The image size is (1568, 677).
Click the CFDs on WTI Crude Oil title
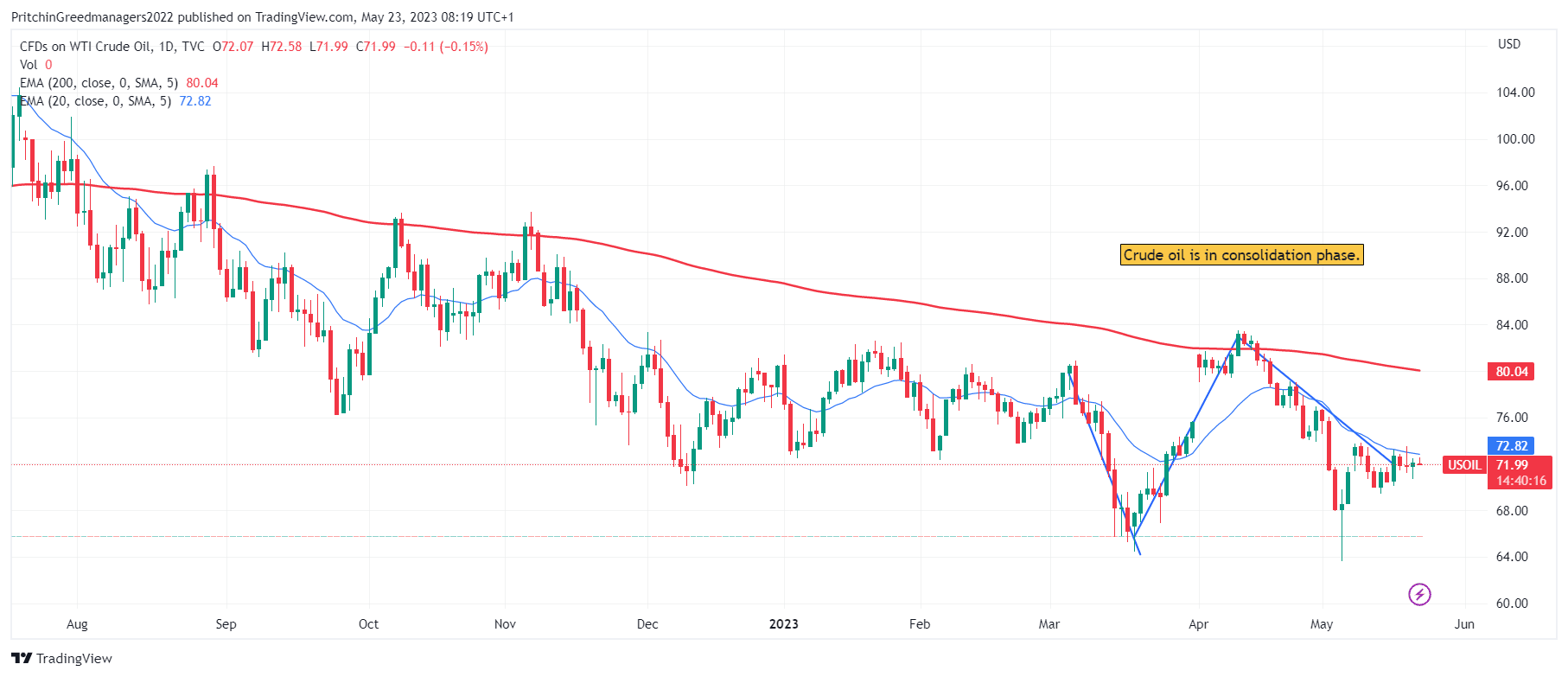click(x=112, y=47)
